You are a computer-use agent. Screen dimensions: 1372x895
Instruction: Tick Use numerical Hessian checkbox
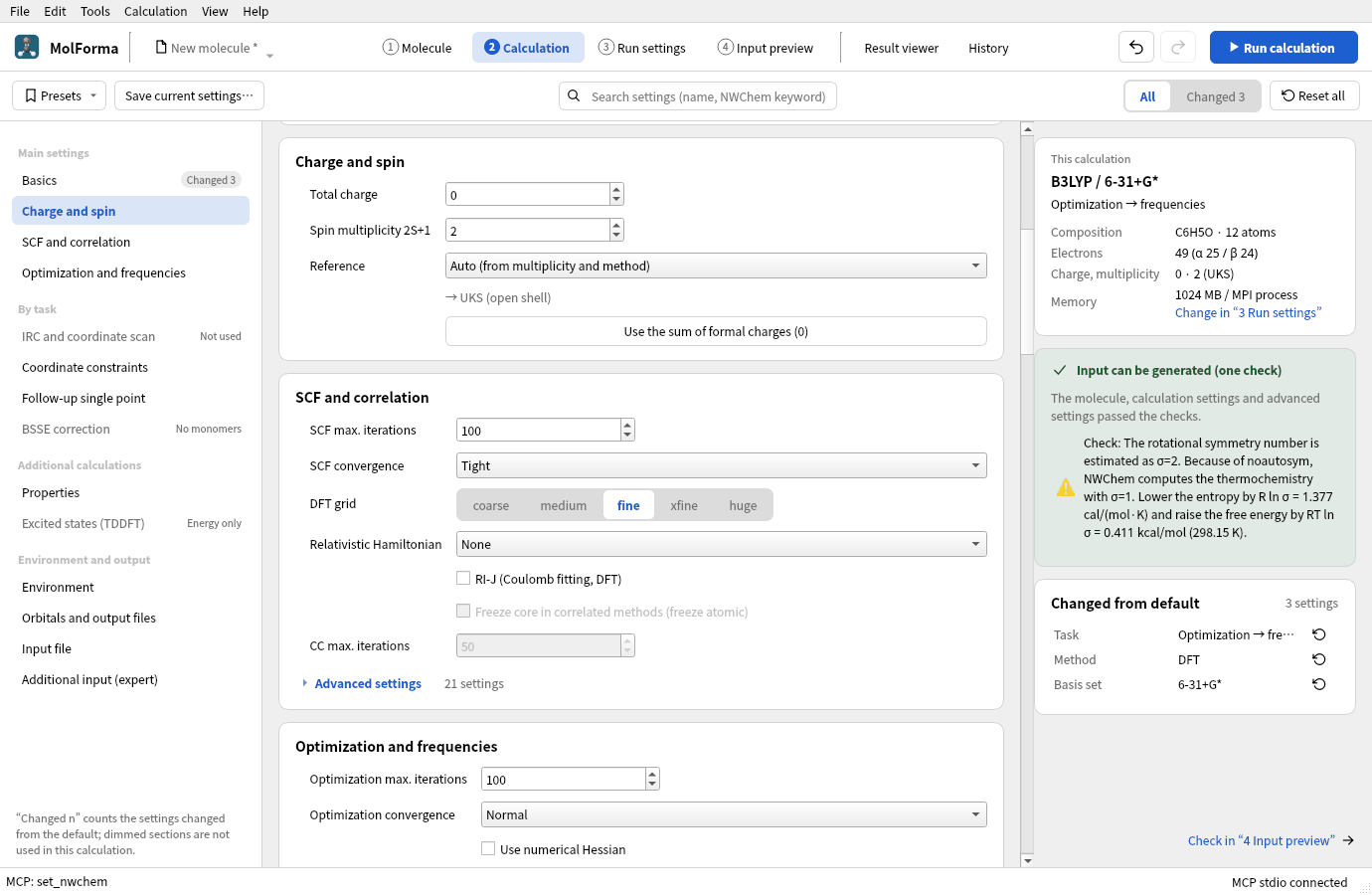pyautogui.click(x=488, y=849)
